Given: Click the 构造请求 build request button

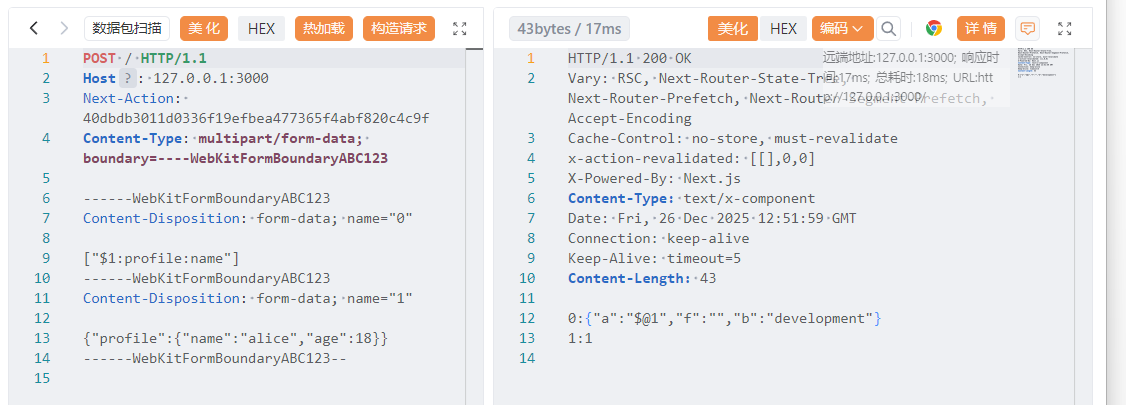Looking at the screenshot, I should click(x=399, y=29).
